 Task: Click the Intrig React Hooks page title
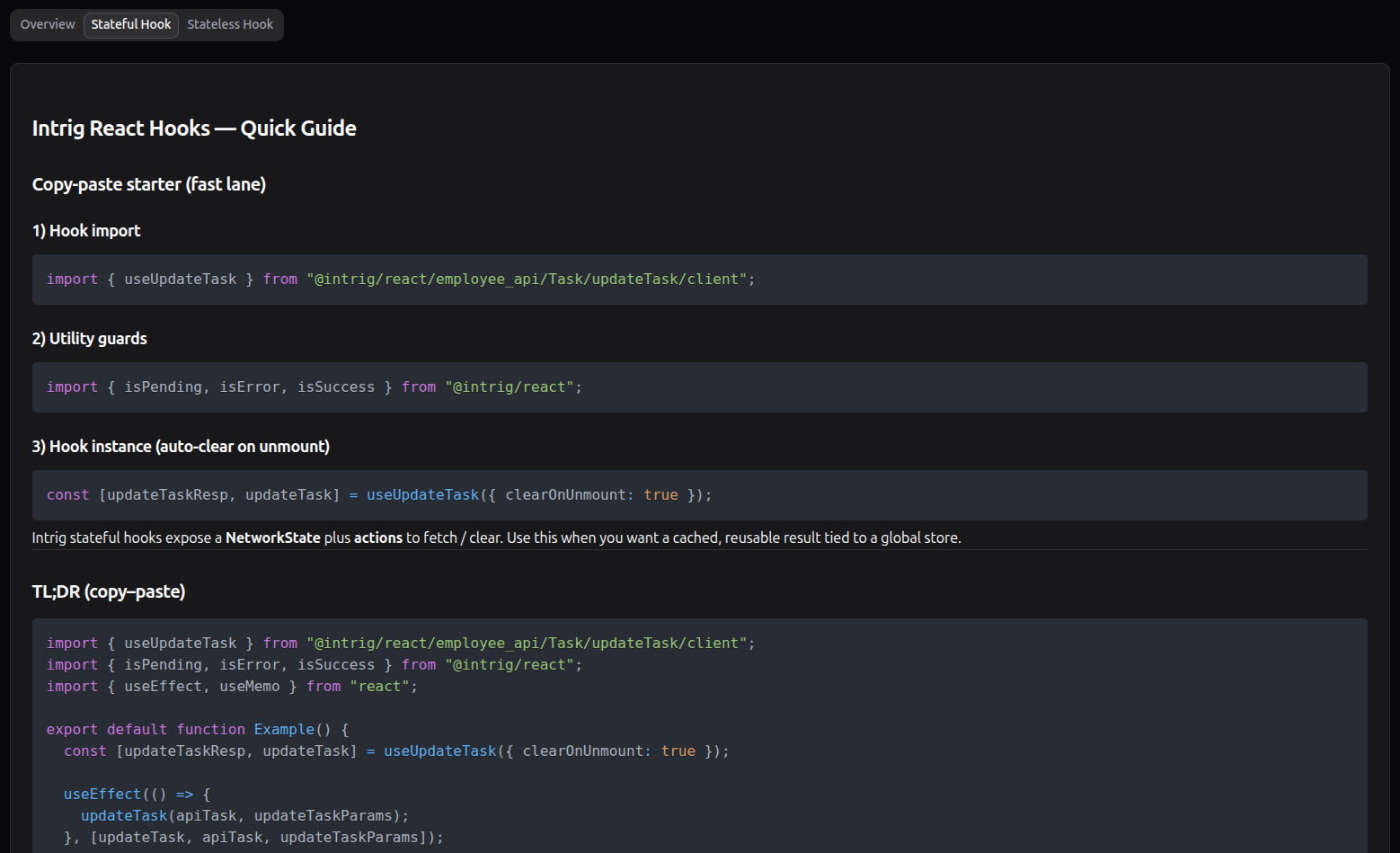194,128
